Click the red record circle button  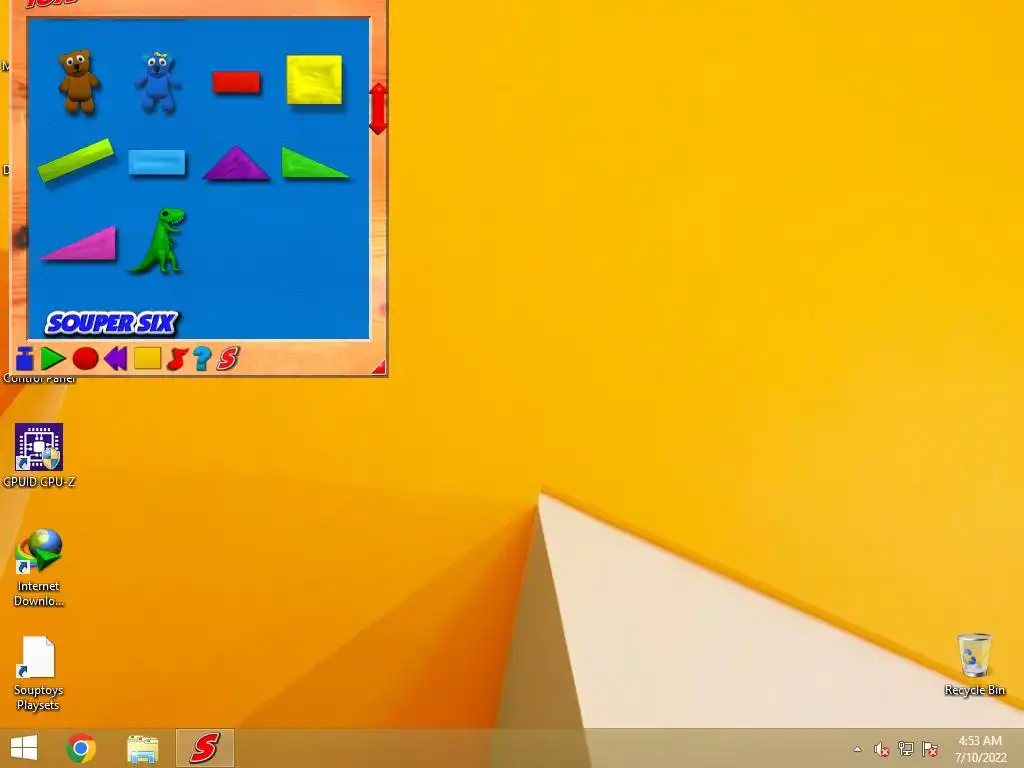click(x=86, y=359)
